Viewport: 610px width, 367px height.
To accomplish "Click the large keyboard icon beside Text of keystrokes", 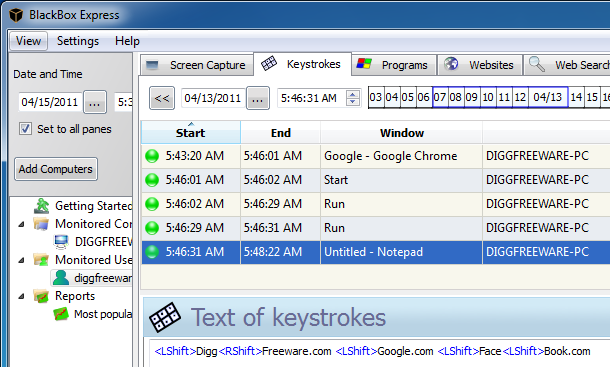I will click(165, 317).
